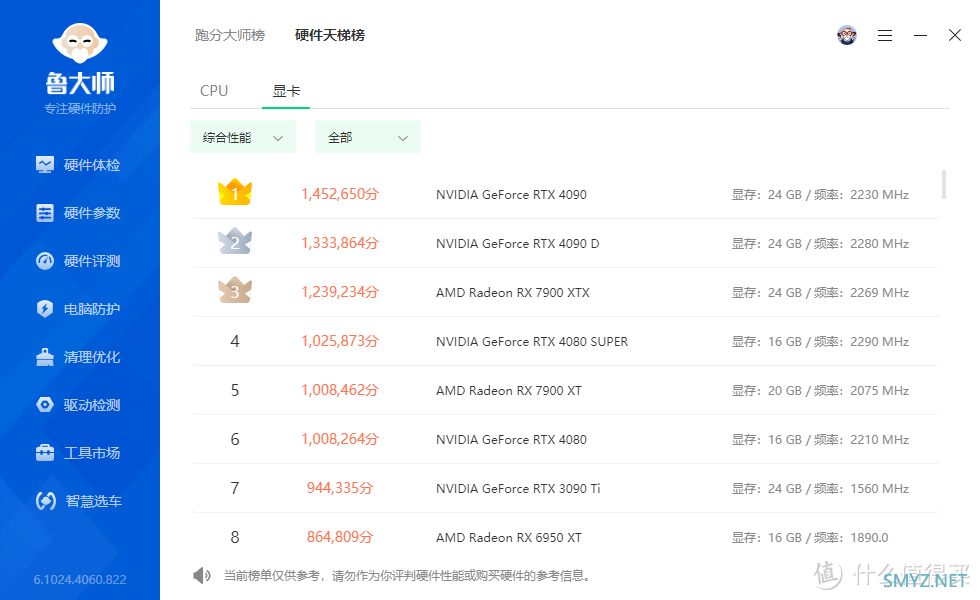Open 清理优化 broom icon
The height and width of the screenshot is (600, 980).
[45, 357]
